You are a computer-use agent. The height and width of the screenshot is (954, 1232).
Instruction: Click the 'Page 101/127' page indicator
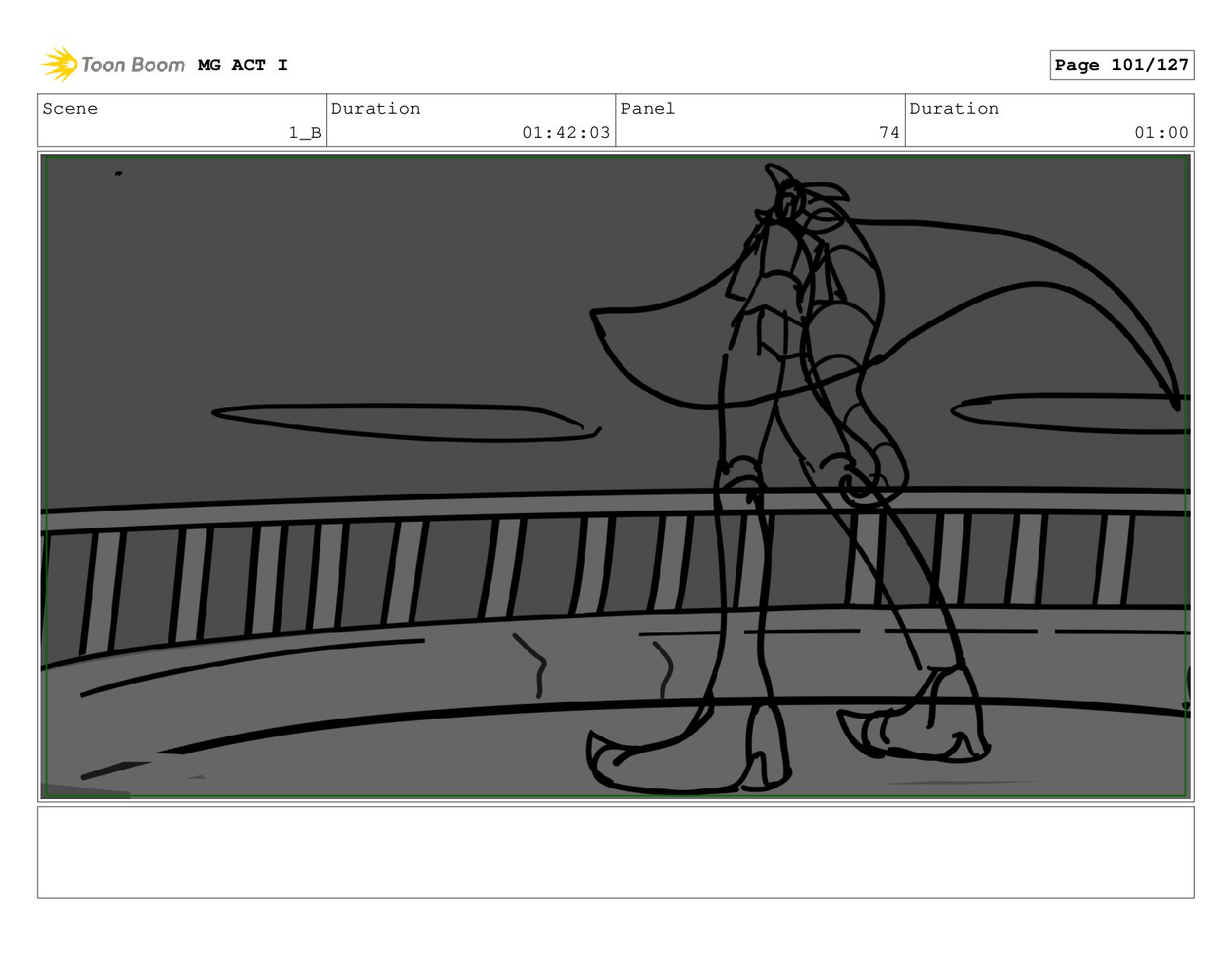pos(1121,65)
